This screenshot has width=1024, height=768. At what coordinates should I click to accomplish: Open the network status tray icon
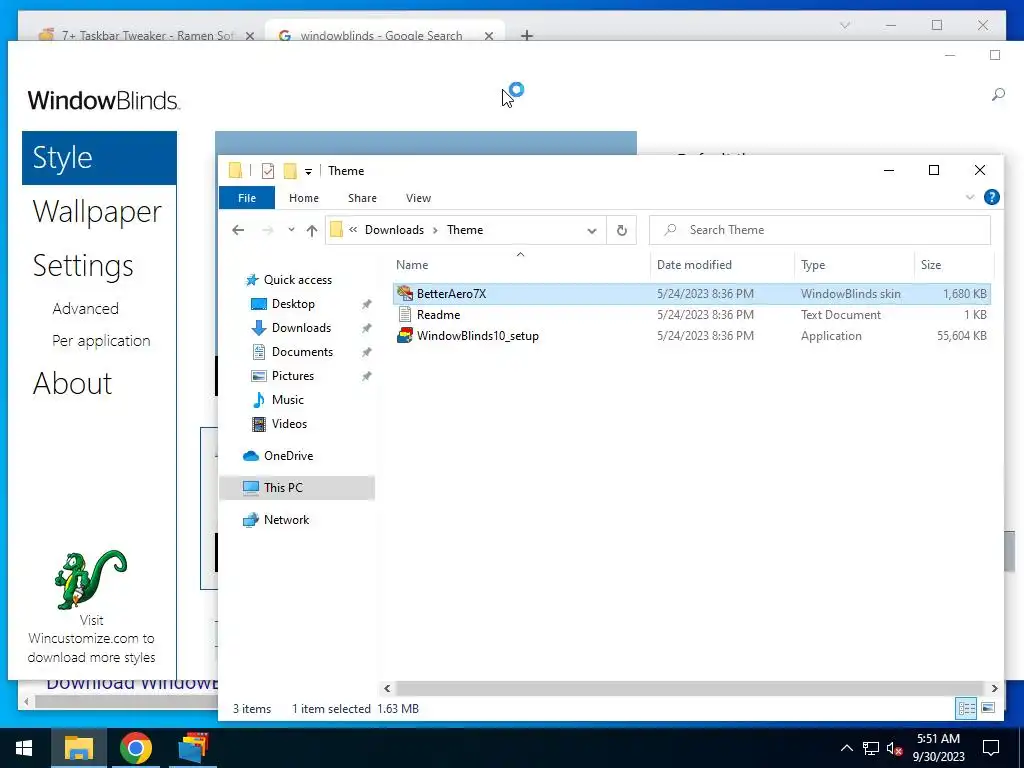[x=871, y=748]
